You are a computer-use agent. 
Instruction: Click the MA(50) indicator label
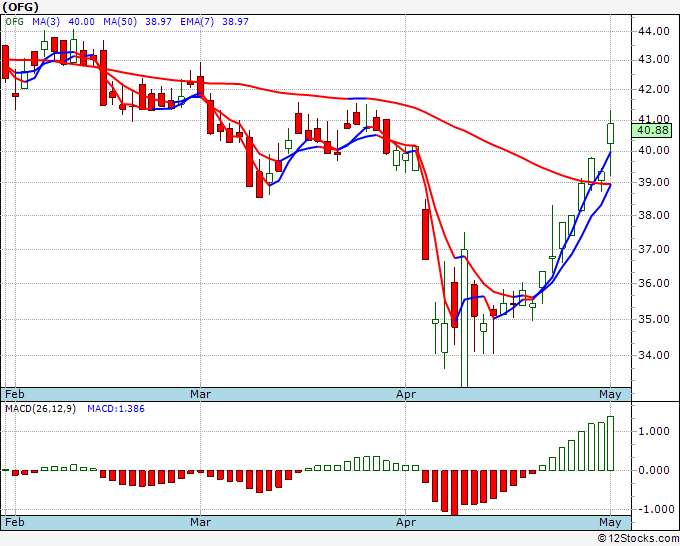point(120,21)
